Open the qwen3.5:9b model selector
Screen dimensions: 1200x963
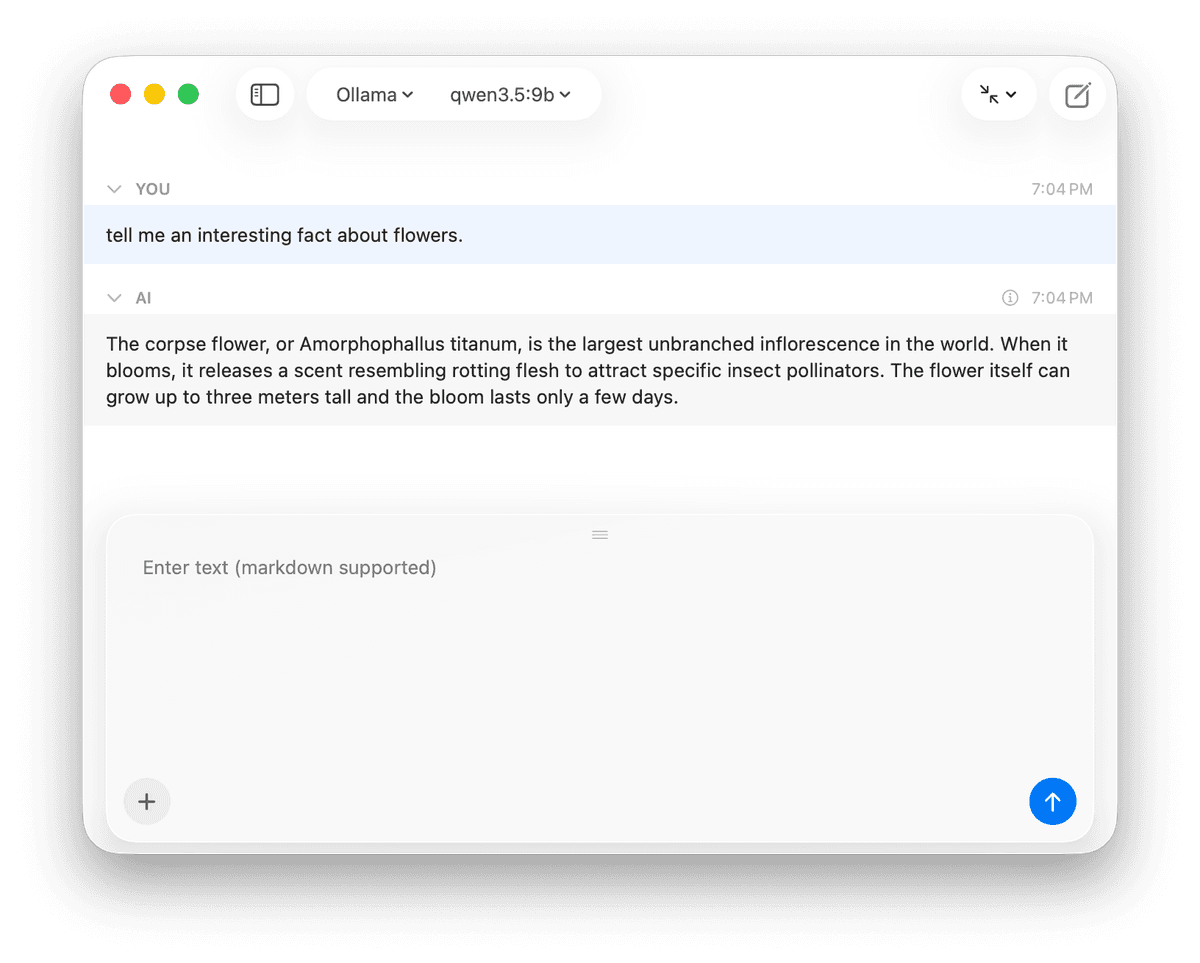tap(511, 94)
